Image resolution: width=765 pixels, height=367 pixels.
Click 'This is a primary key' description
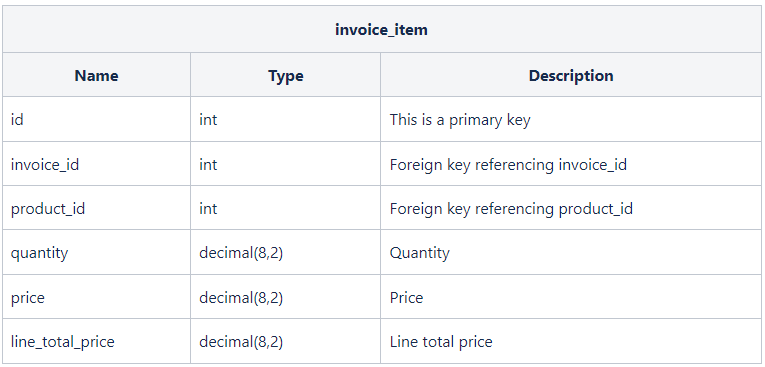(460, 120)
